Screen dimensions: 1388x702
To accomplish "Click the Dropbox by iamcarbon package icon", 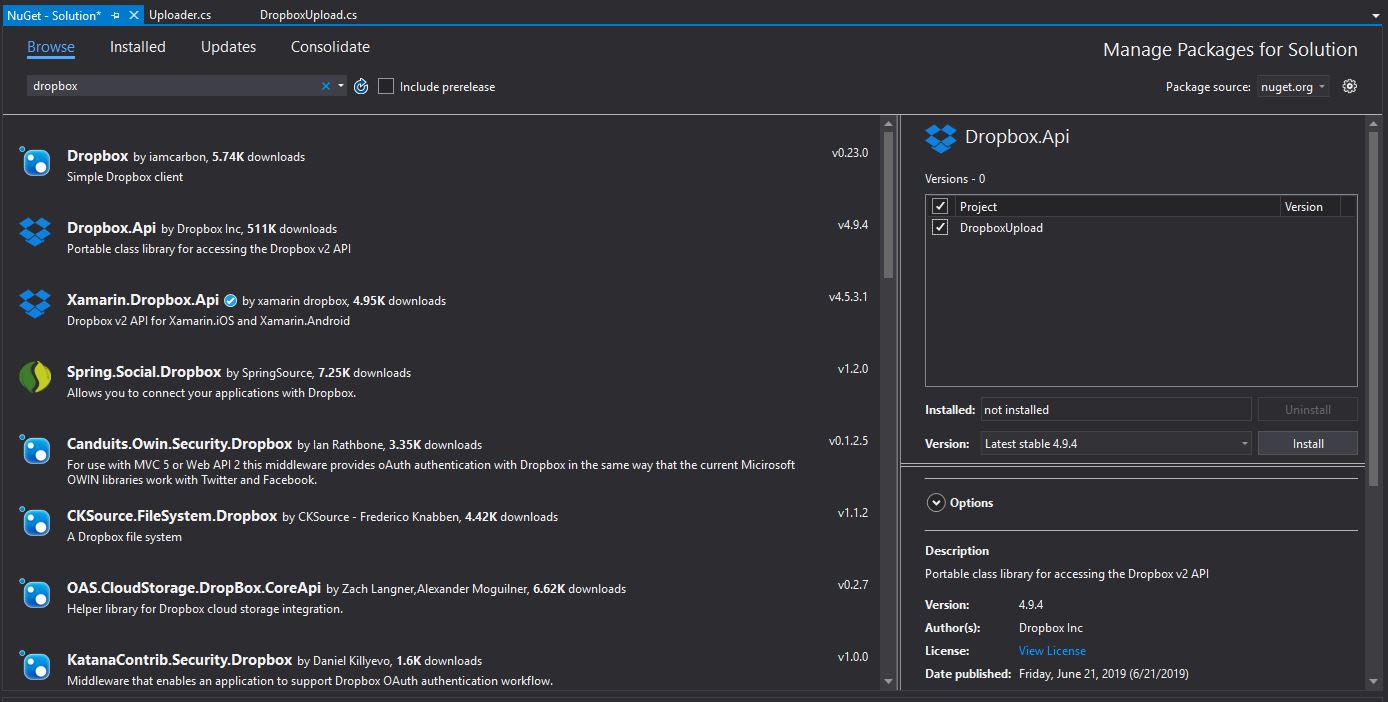I will (x=35, y=161).
